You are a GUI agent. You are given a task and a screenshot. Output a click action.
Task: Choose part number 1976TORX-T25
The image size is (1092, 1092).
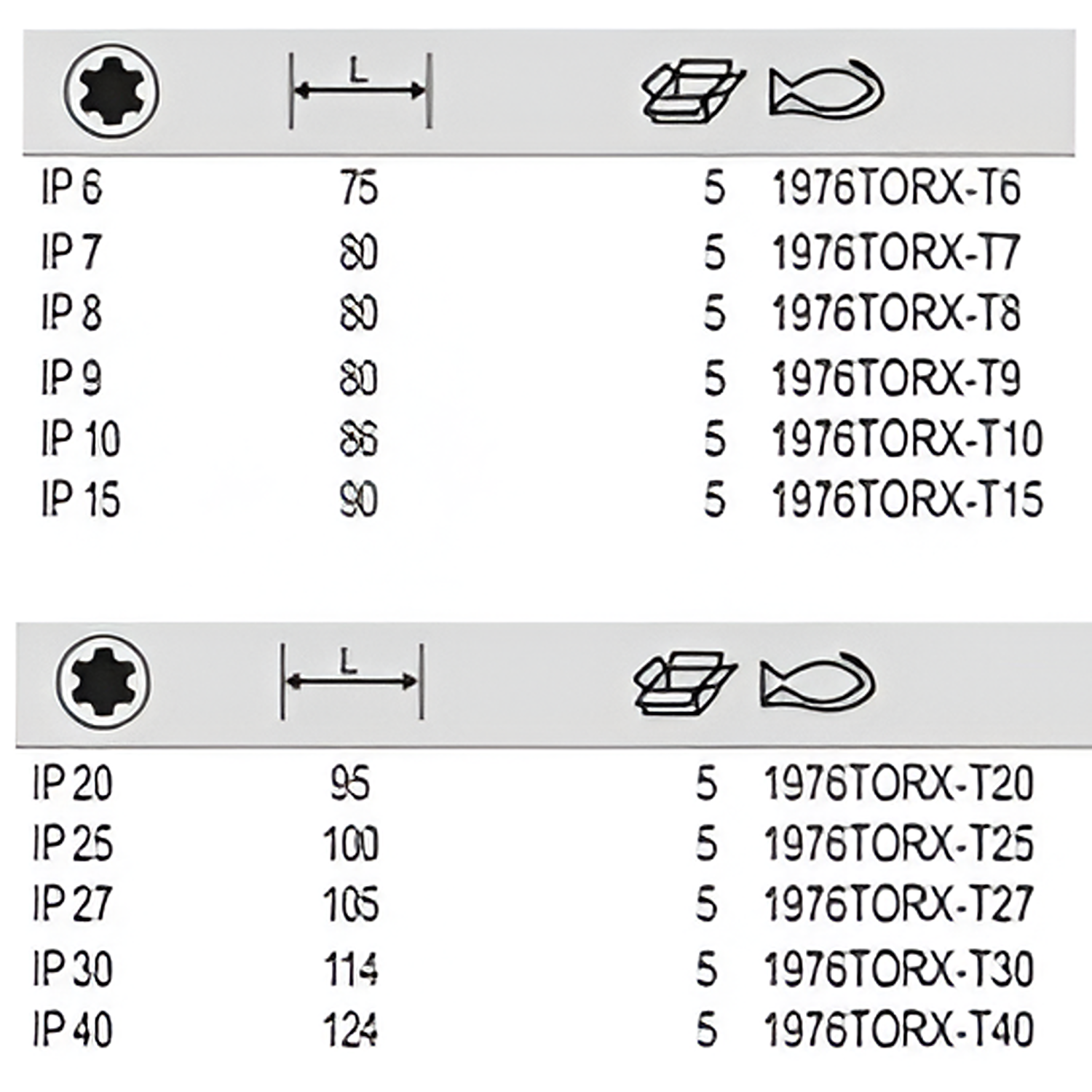[x=899, y=844]
